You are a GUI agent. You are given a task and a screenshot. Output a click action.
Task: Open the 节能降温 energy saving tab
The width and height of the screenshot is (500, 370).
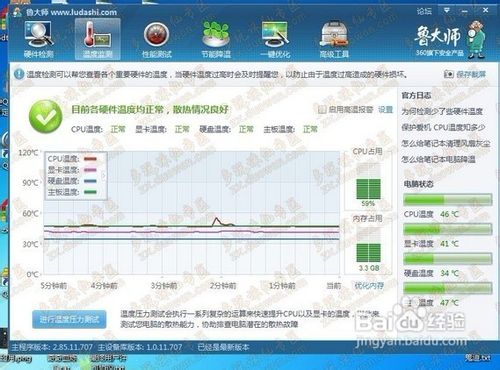[x=216, y=39]
